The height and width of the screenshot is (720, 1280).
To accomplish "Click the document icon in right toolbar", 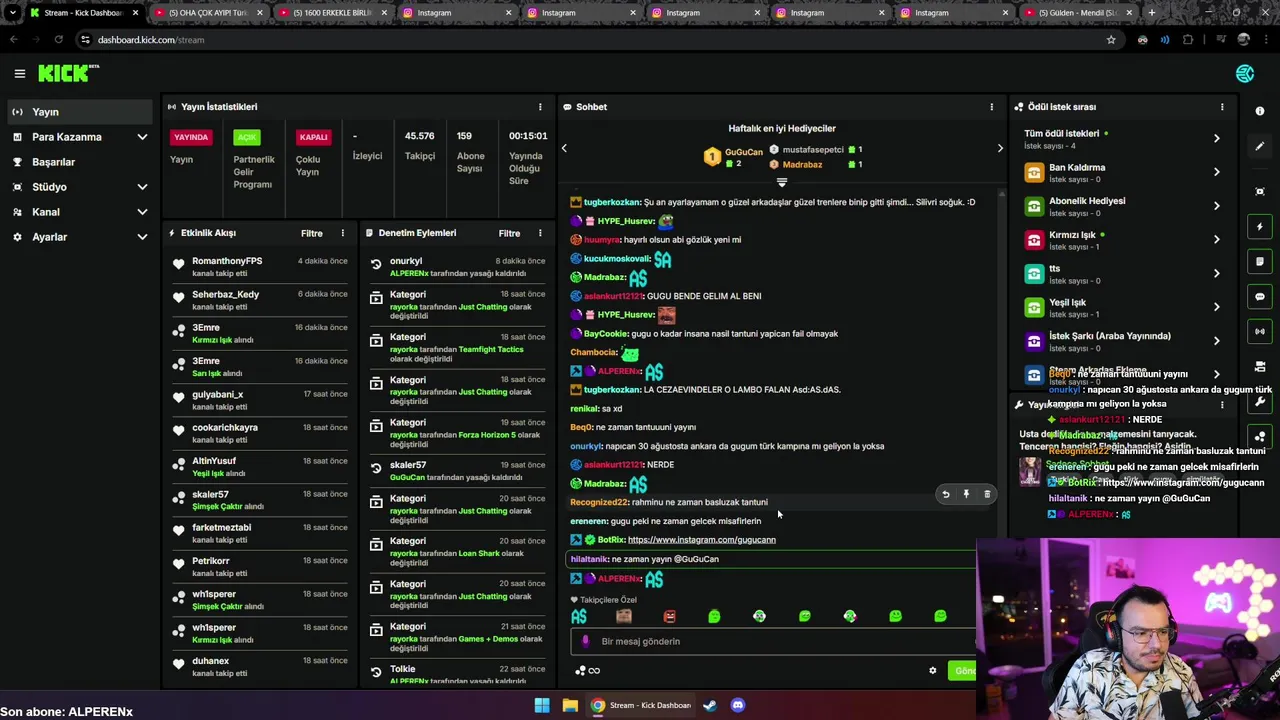I will (x=1260, y=262).
